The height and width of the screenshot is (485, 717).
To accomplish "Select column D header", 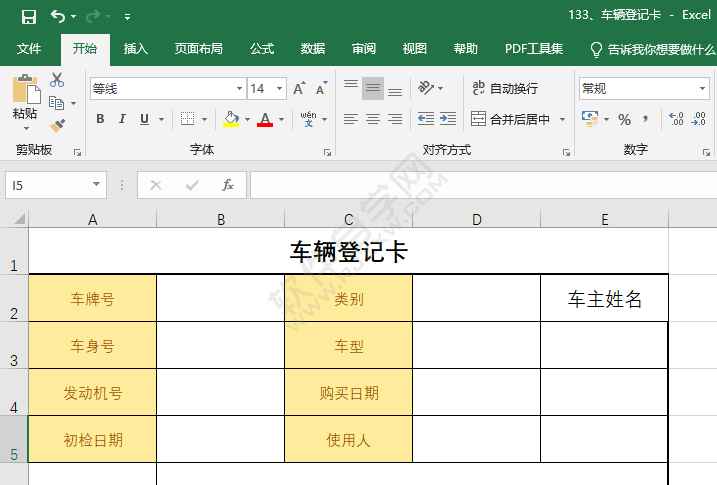I will (x=476, y=219).
